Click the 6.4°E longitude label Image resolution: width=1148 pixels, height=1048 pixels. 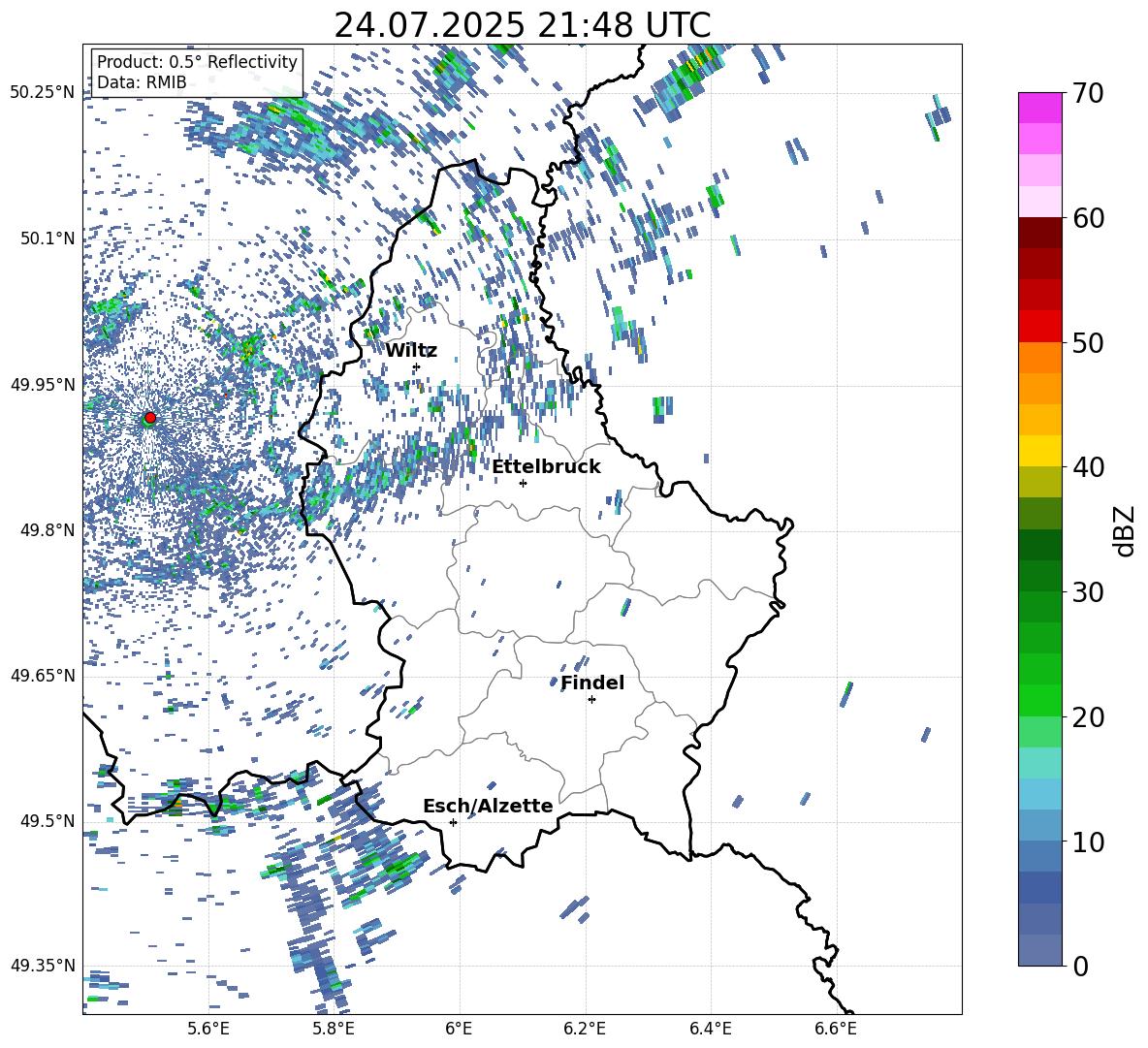pos(710,1029)
